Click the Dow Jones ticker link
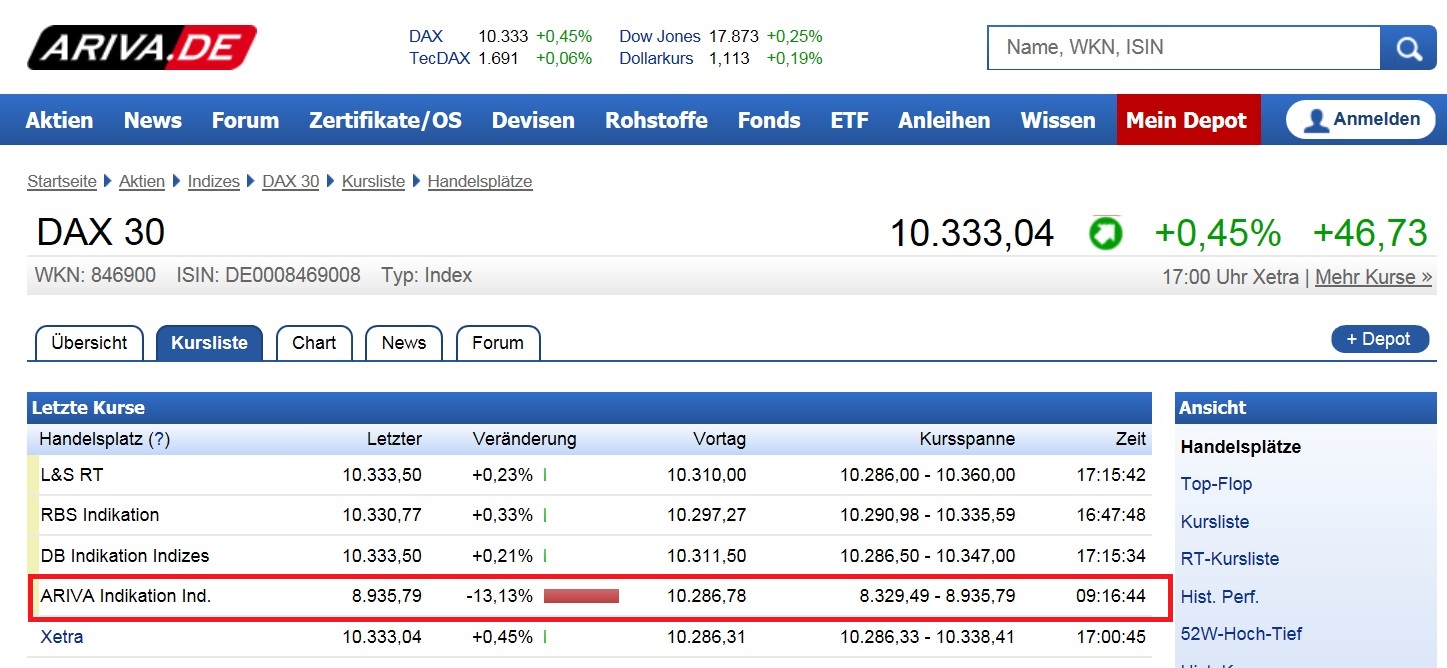The image size is (1447, 668). tap(660, 36)
